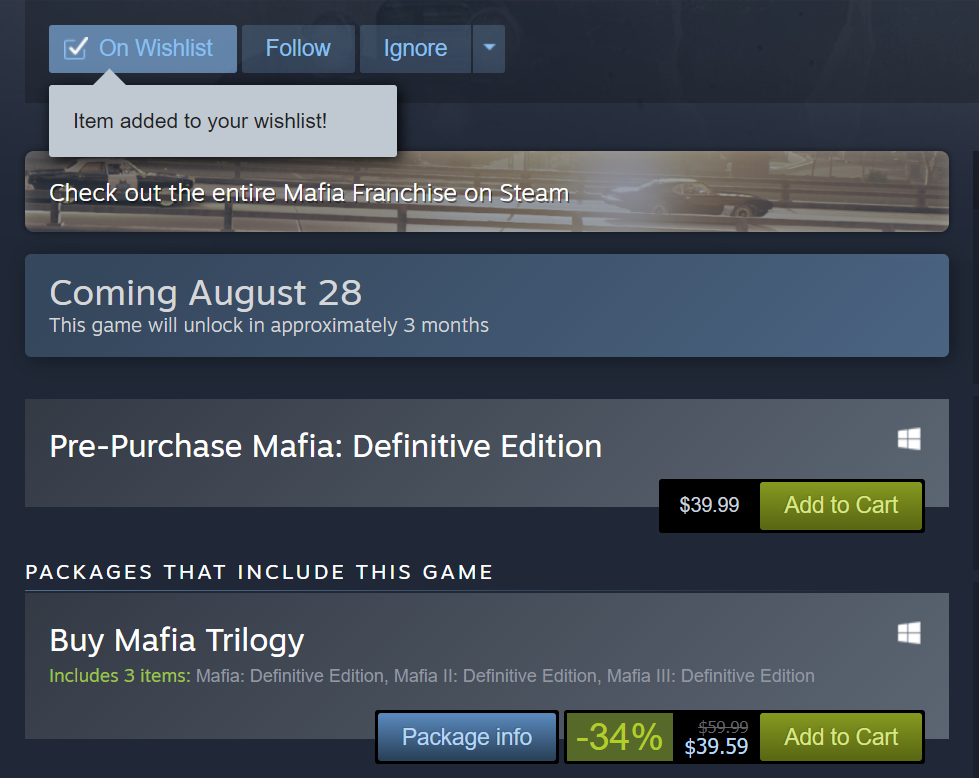This screenshot has width=979, height=778.
Task: Add Mafia Trilogy package to cart
Action: point(841,738)
